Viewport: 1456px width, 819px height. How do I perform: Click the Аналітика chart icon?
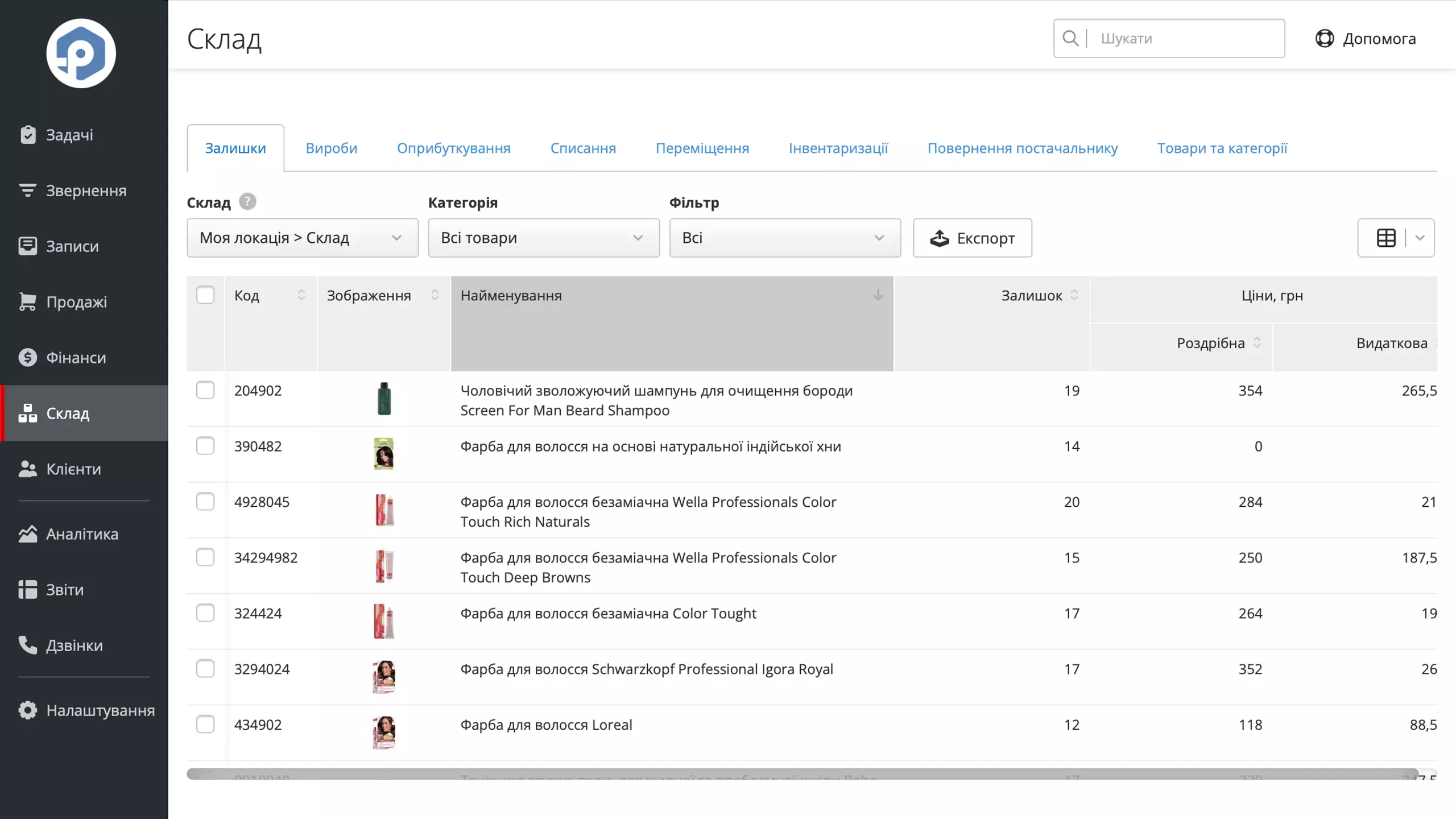pyautogui.click(x=27, y=534)
